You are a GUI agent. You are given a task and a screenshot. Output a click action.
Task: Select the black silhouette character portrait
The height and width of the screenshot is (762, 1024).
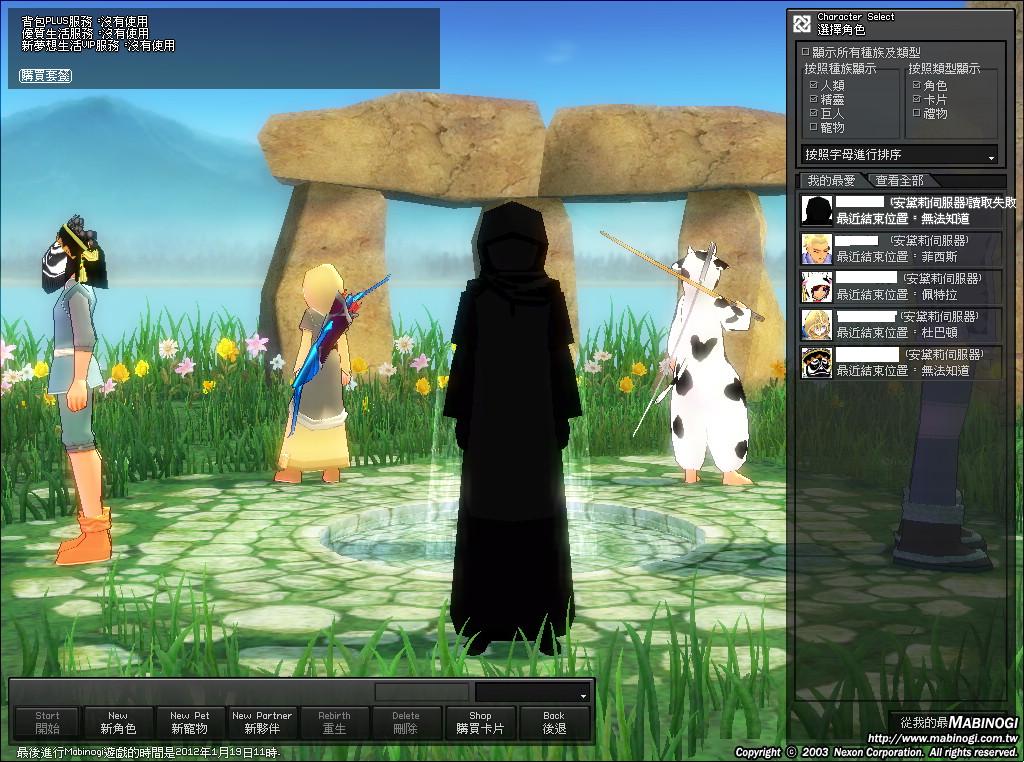pos(817,210)
